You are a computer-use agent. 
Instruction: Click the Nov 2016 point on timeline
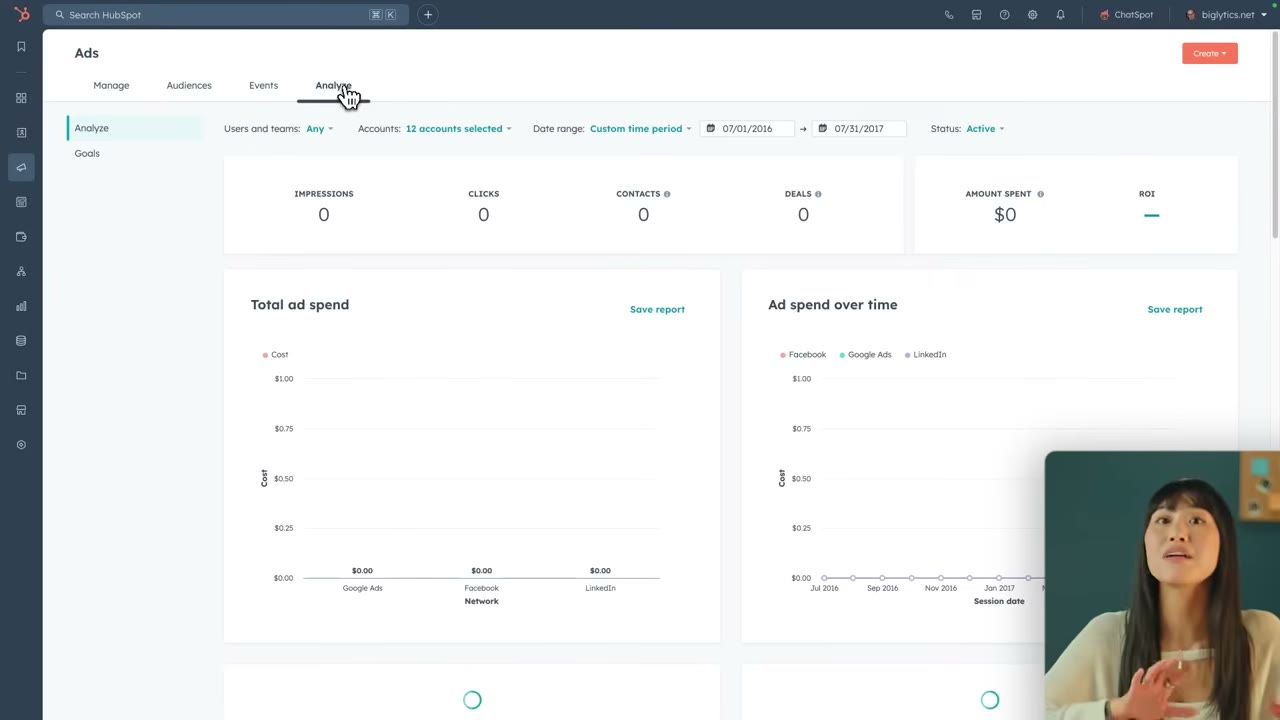pyautogui.click(x=940, y=578)
